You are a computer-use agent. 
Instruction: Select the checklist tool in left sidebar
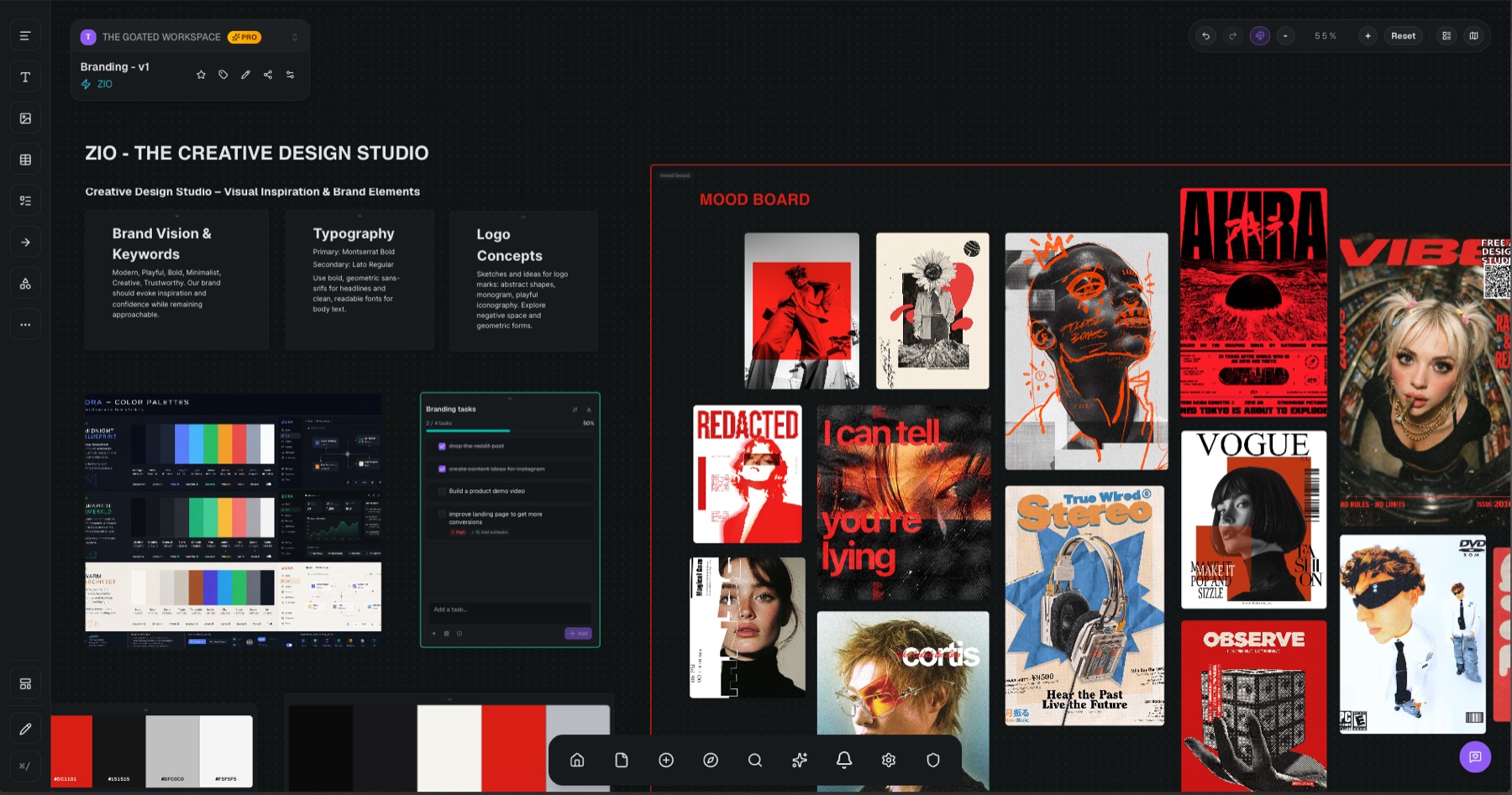pyautogui.click(x=25, y=201)
